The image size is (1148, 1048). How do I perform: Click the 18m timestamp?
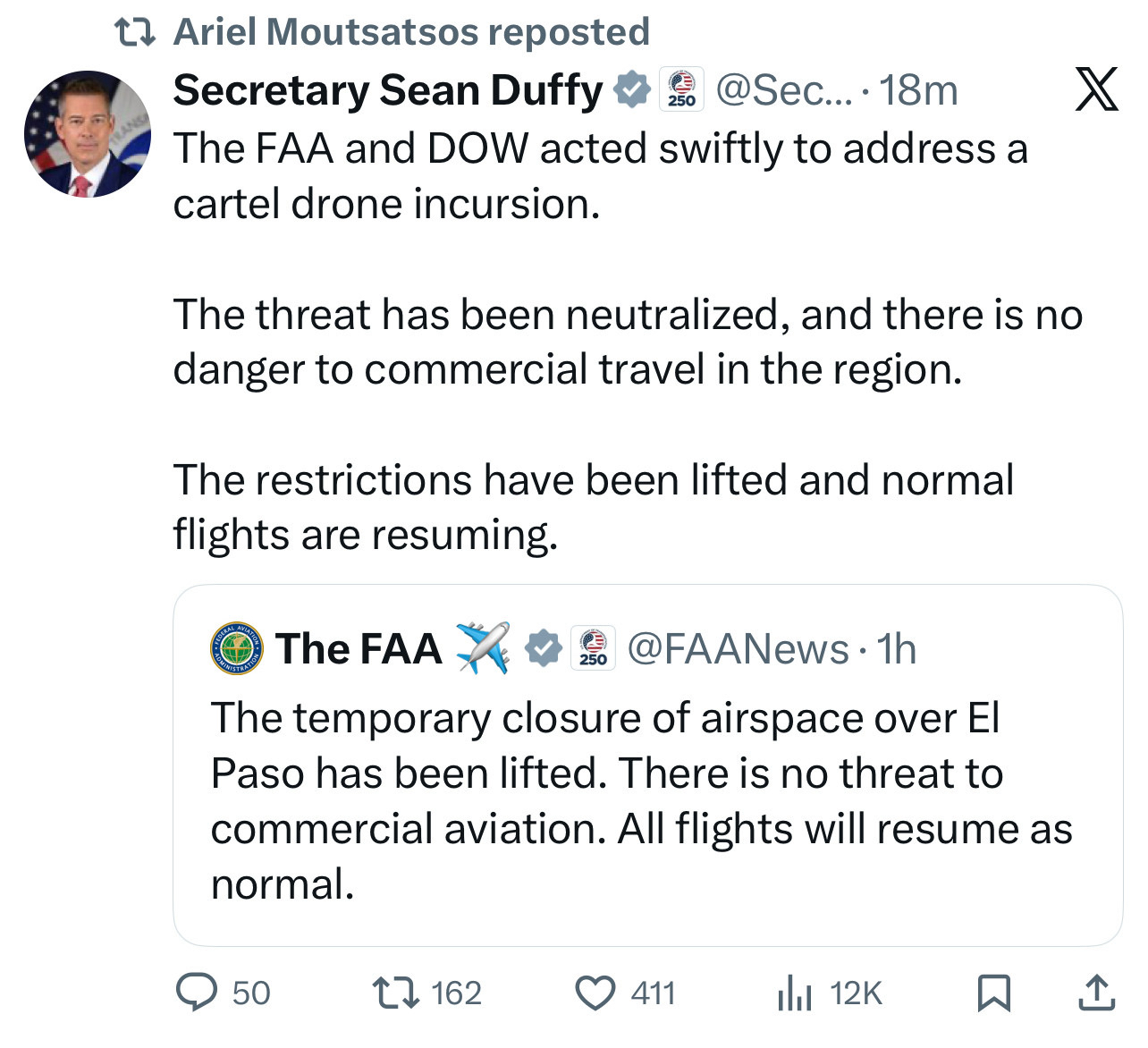pos(918,90)
